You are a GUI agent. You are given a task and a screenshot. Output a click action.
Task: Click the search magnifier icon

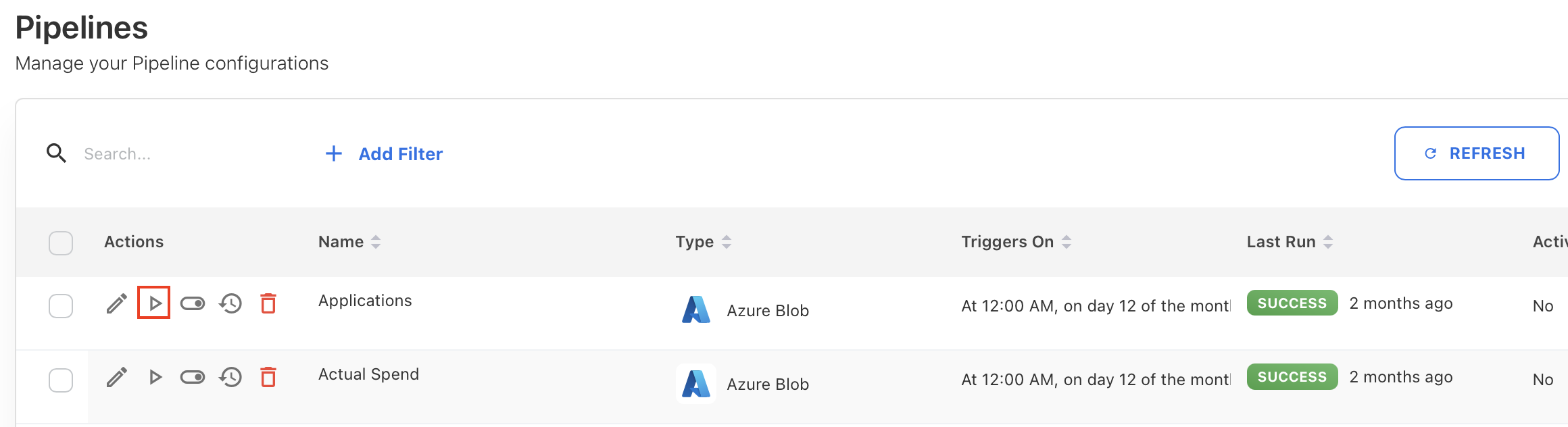[x=56, y=153]
